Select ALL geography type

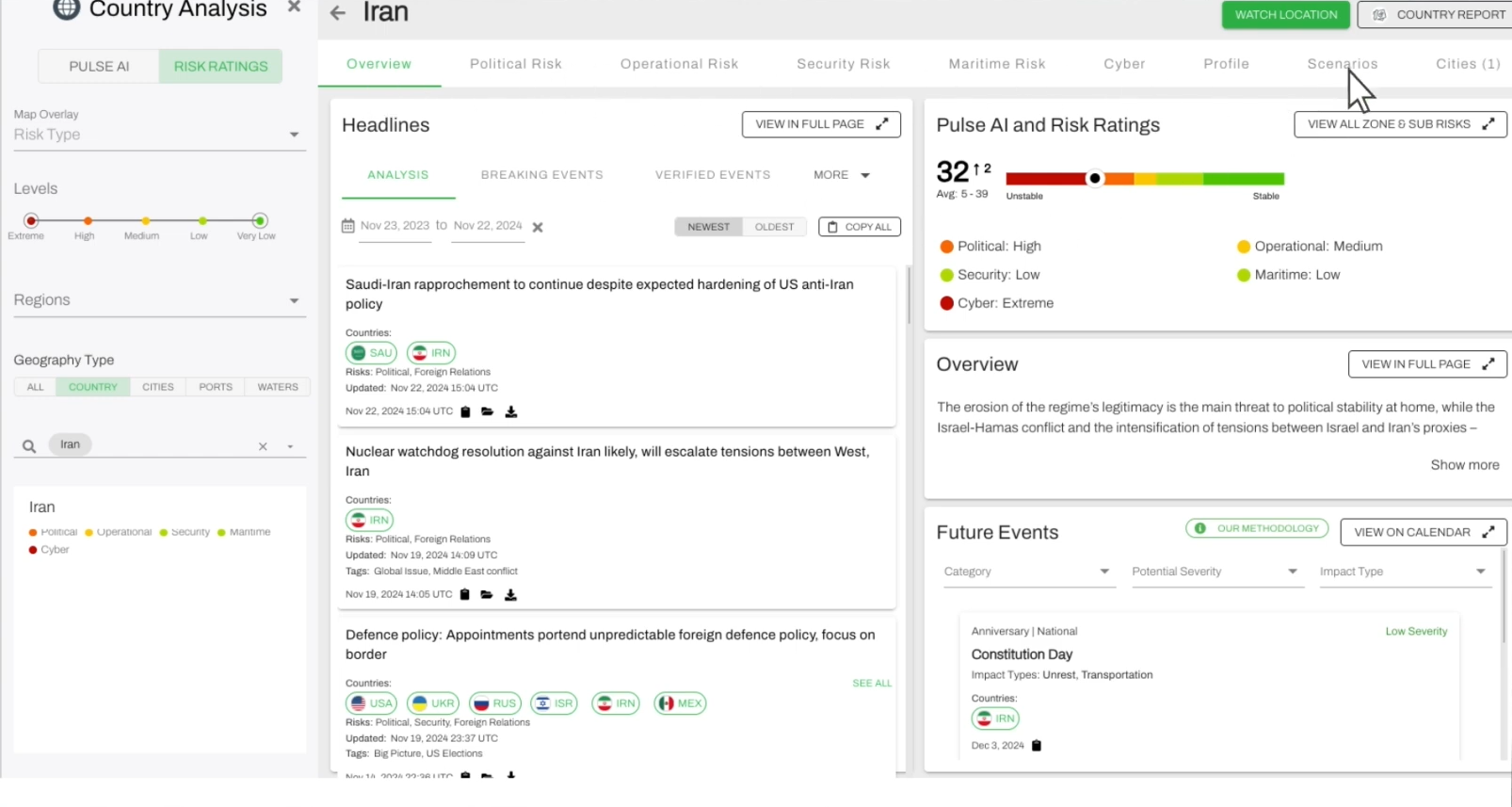(x=36, y=387)
